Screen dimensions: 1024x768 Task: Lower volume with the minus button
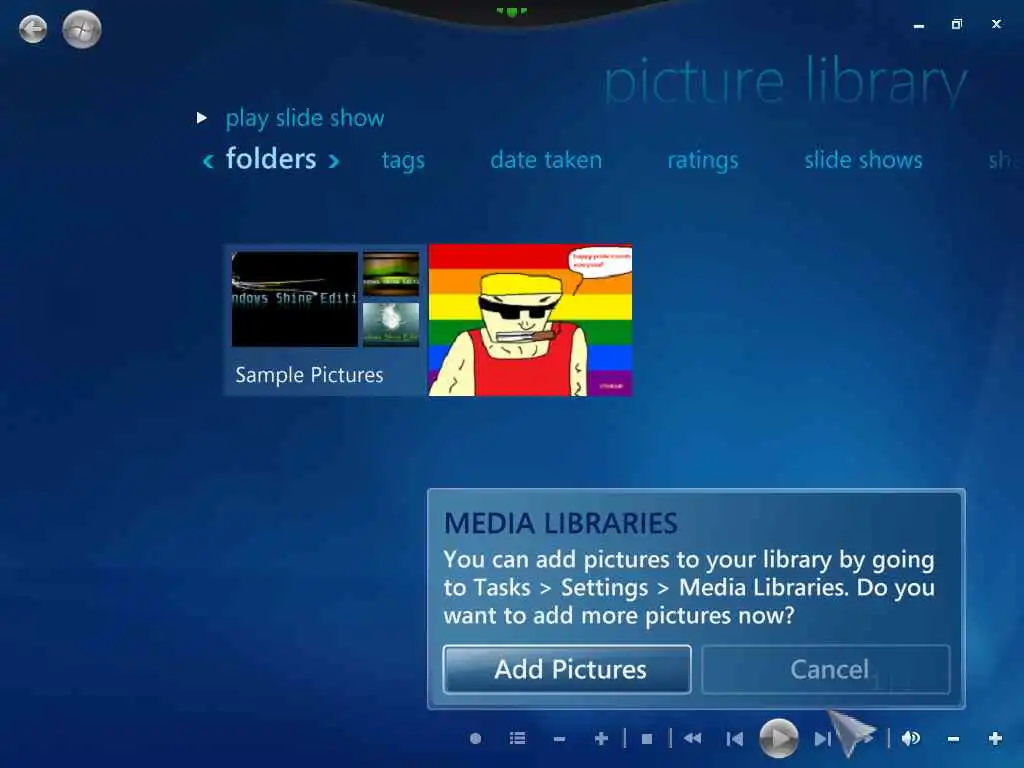[x=953, y=739]
